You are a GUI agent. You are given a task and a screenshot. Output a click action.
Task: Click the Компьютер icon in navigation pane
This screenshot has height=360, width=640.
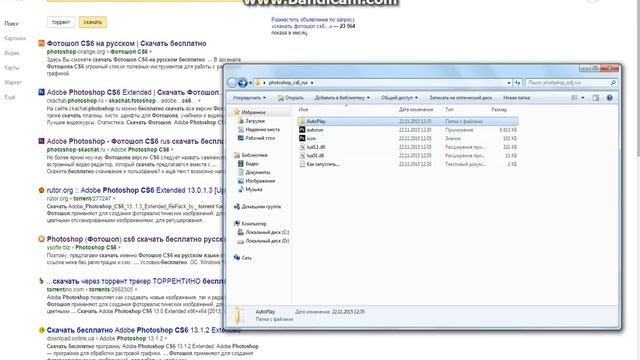[237, 224]
